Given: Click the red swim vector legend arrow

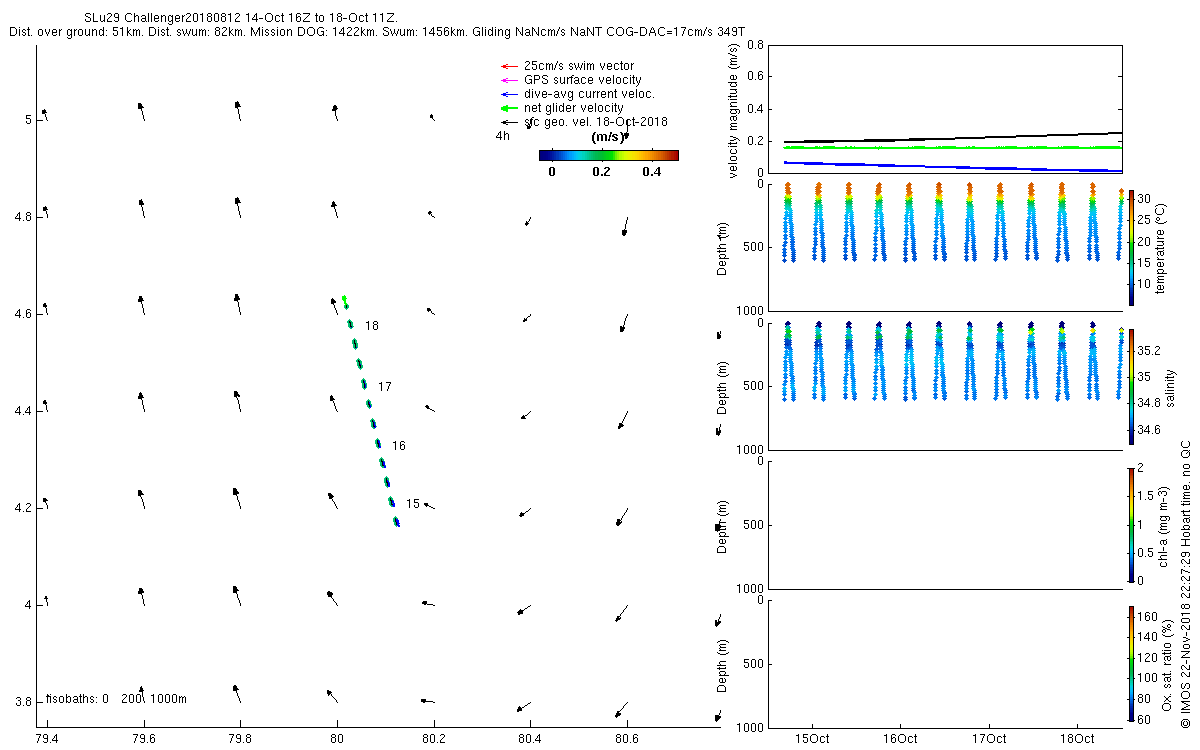Looking at the screenshot, I should (x=507, y=66).
